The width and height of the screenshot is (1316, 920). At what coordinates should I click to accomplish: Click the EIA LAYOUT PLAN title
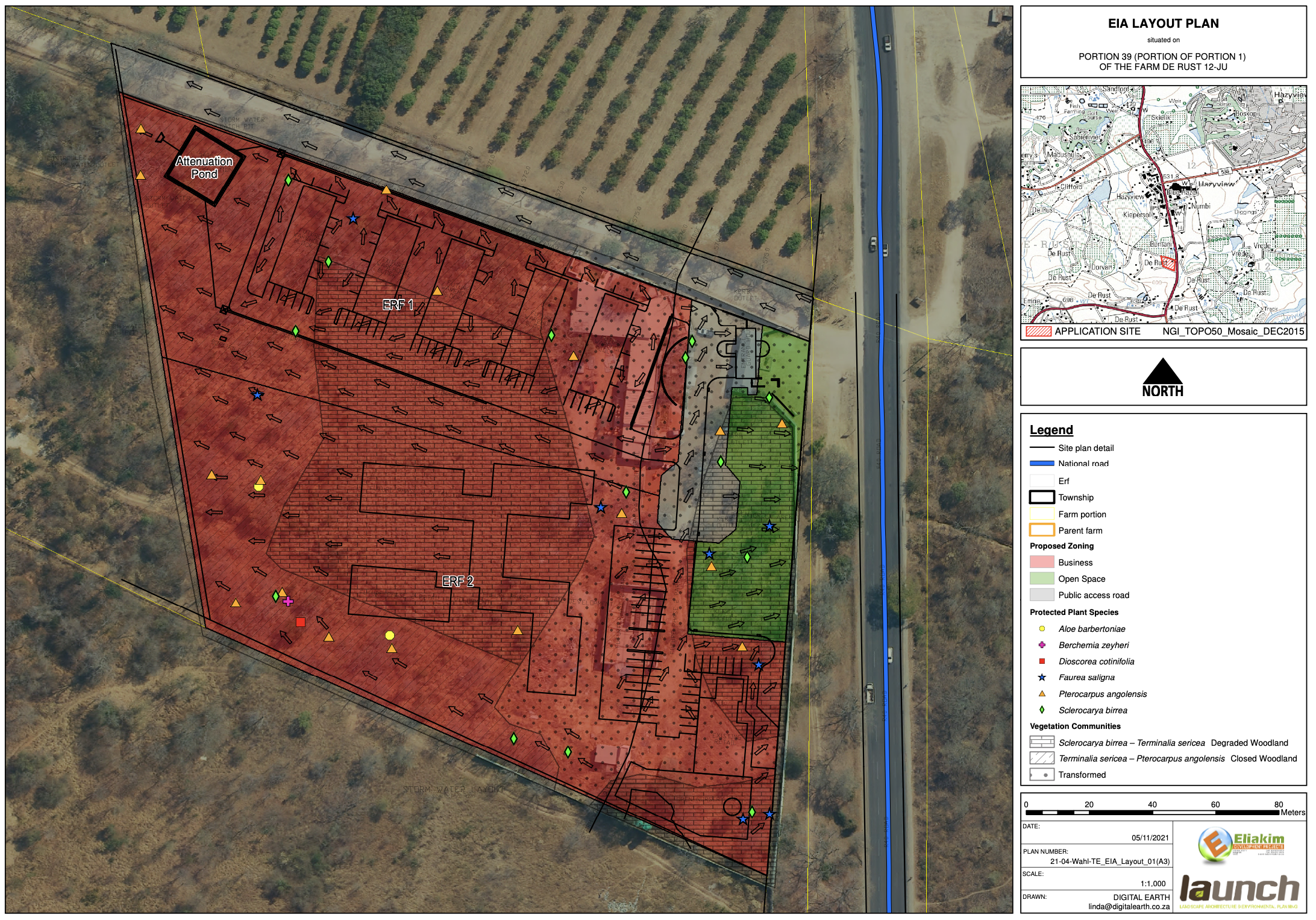click(1163, 24)
